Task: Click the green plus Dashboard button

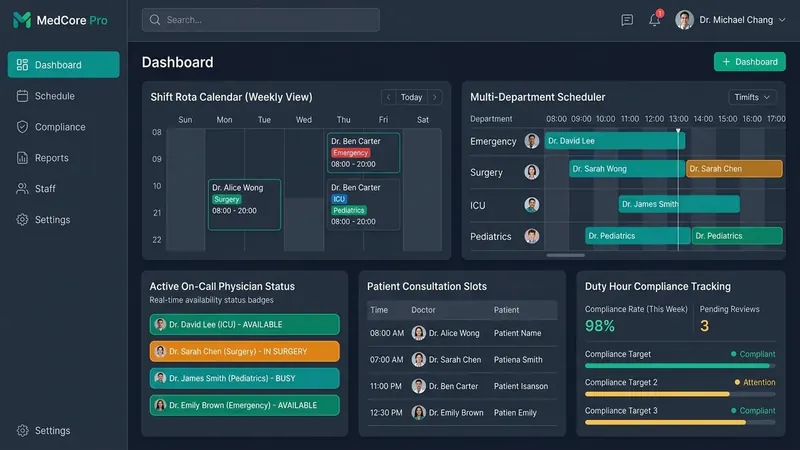Action: point(749,62)
